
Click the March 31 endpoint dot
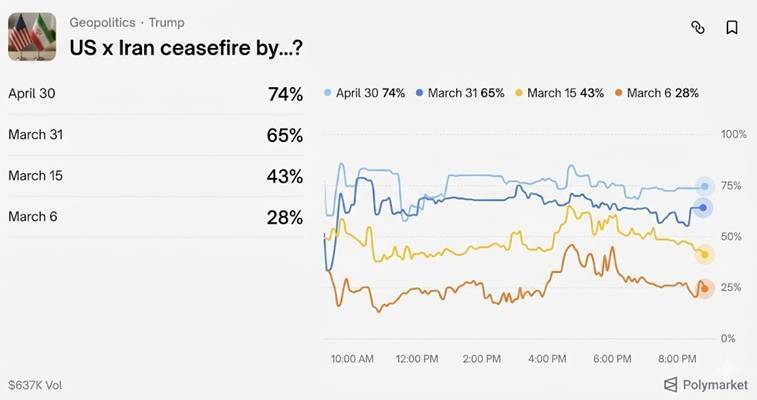coord(704,208)
